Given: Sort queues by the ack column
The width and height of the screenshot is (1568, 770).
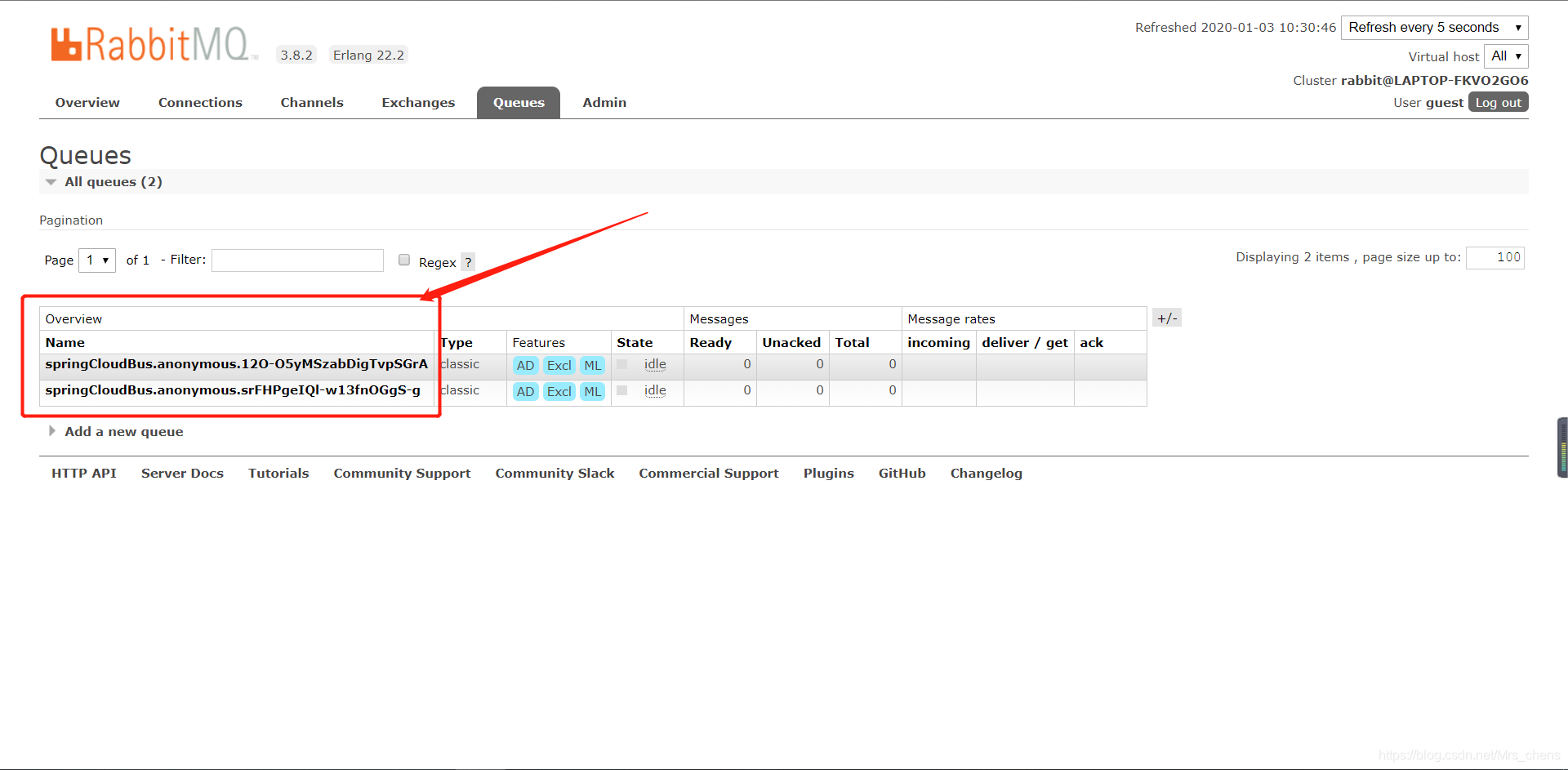Looking at the screenshot, I should pos(1091,343).
